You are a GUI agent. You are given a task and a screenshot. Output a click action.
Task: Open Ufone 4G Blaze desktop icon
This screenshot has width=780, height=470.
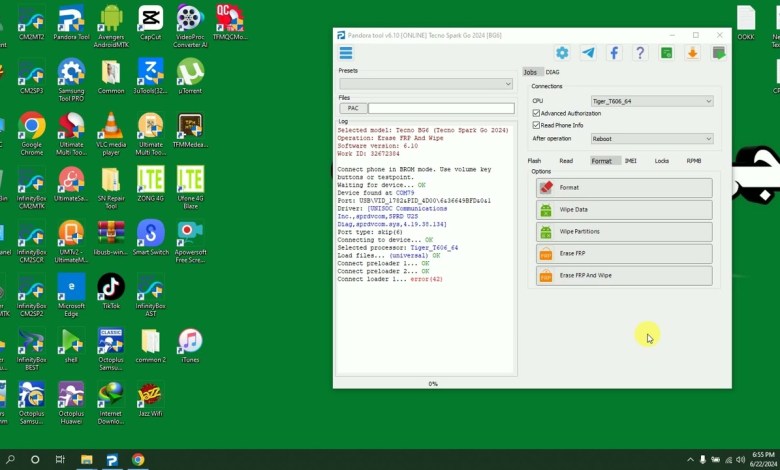coord(190,188)
